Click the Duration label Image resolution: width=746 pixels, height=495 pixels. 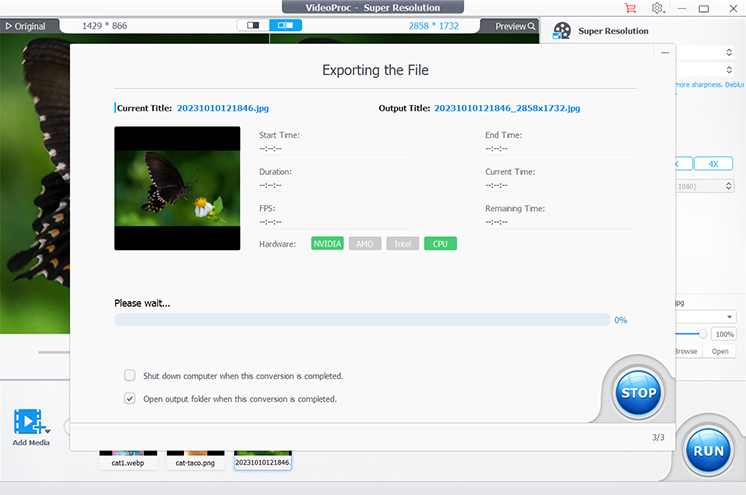tap(275, 172)
